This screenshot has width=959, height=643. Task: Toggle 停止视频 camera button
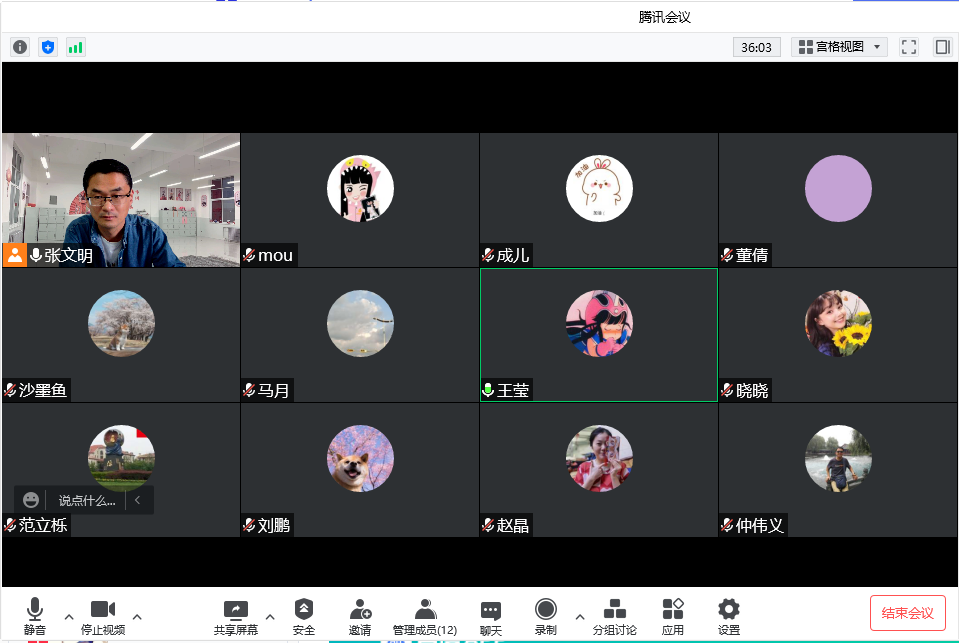pyautogui.click(x=103, y=616)
